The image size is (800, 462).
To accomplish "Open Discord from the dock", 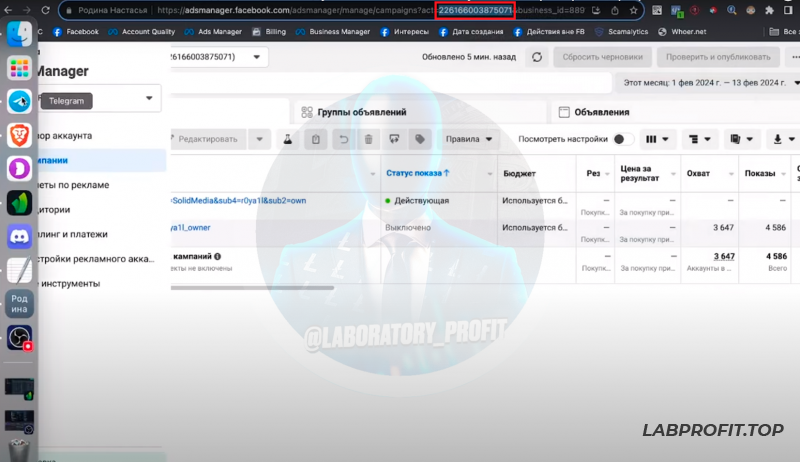I will (x=19, y=237).
